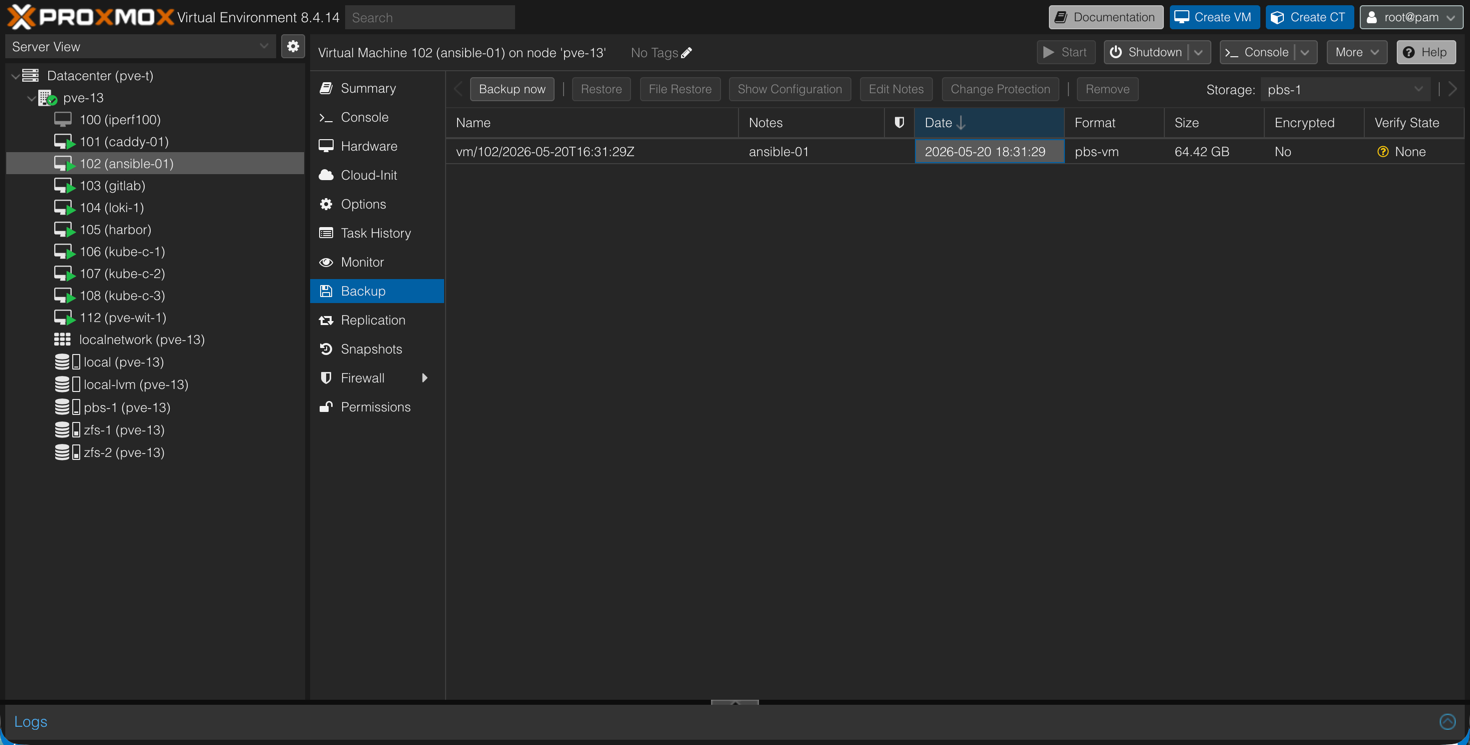Screen dimensions: 1470x745
Task: Click the localnetwork grid icon
Action: 63,340
